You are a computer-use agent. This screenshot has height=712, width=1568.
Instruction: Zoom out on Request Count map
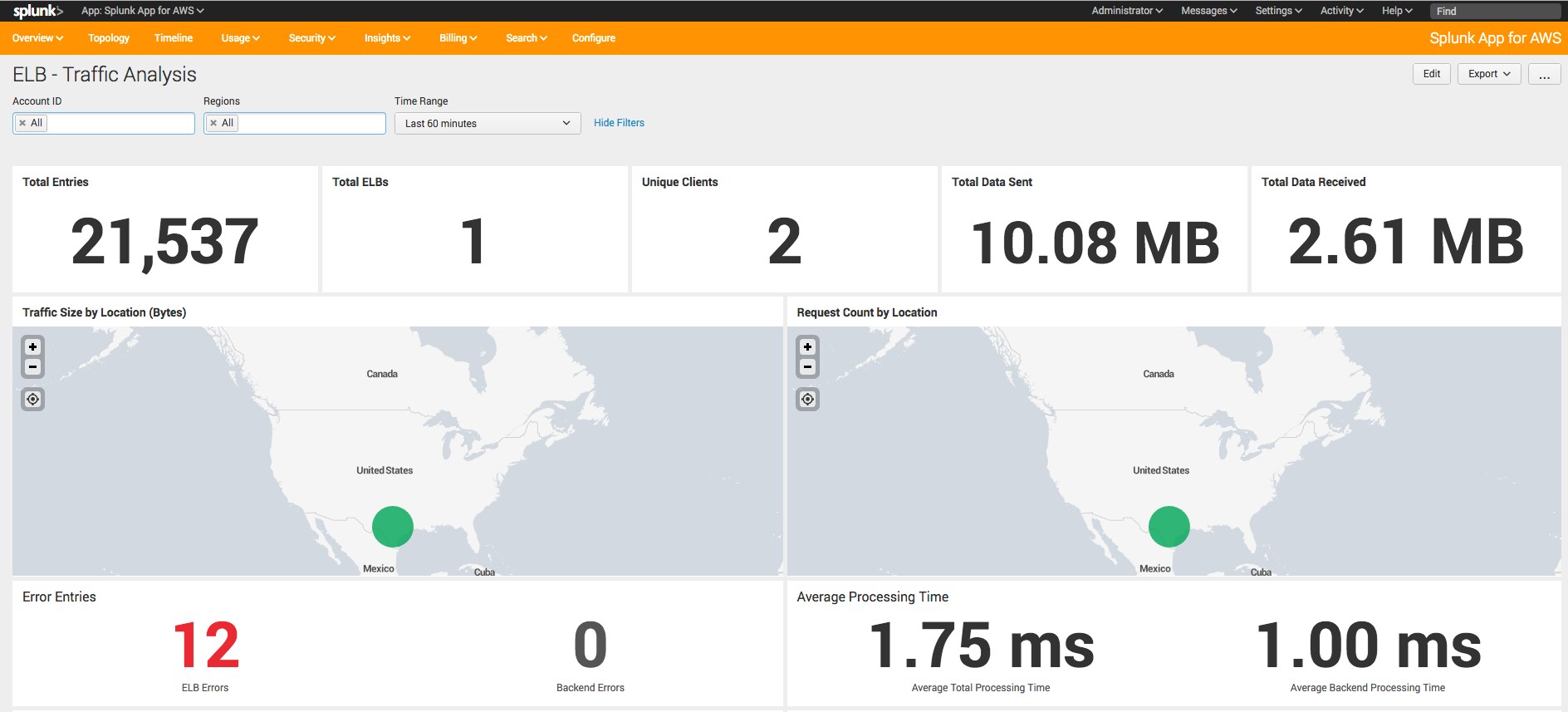tap(807, 367)
